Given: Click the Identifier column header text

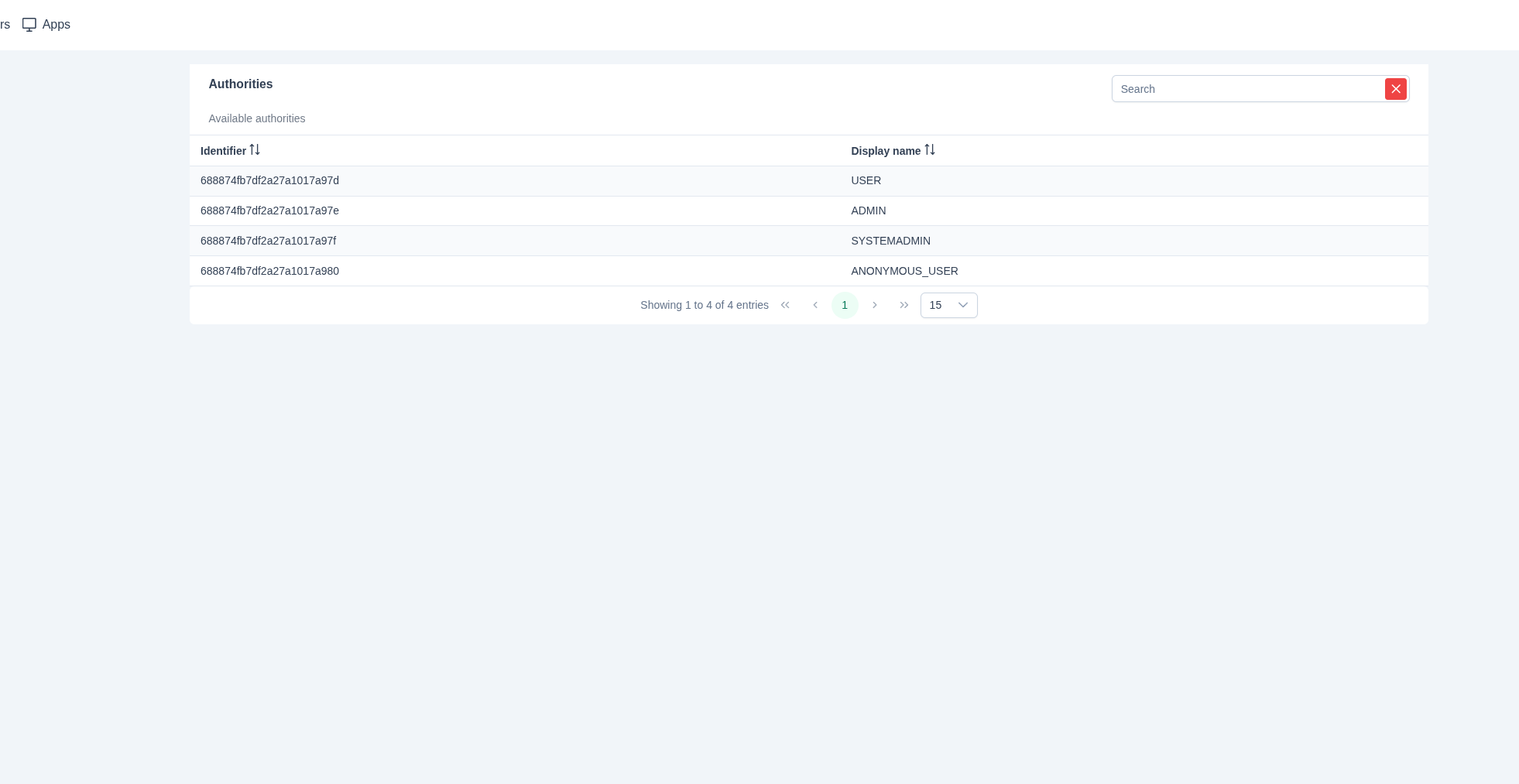Looking at the screenshot, I should [x=223, y=151].
